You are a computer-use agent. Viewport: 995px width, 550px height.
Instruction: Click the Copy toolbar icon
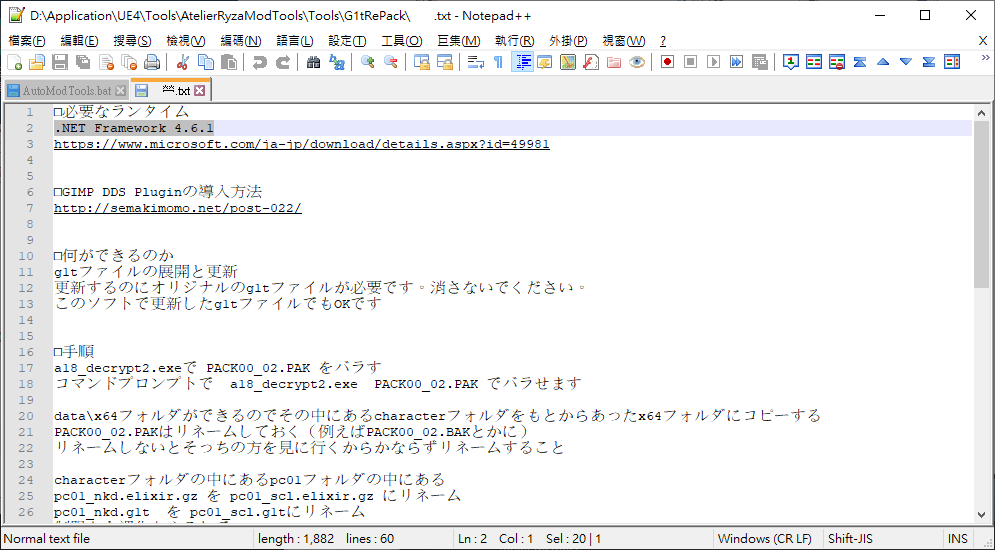206,62
